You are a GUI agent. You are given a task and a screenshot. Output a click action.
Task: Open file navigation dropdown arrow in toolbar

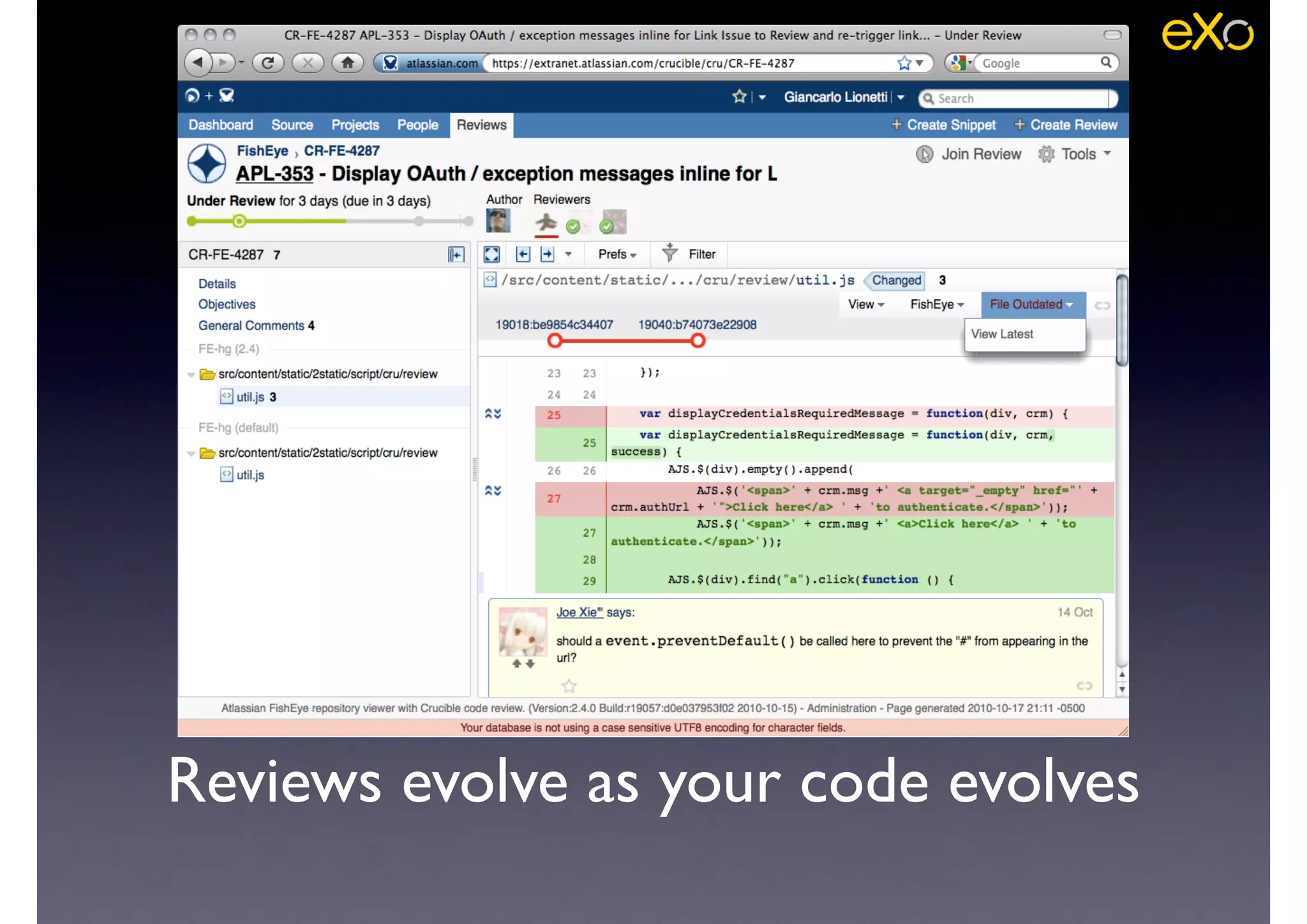(x=568, y=254)
